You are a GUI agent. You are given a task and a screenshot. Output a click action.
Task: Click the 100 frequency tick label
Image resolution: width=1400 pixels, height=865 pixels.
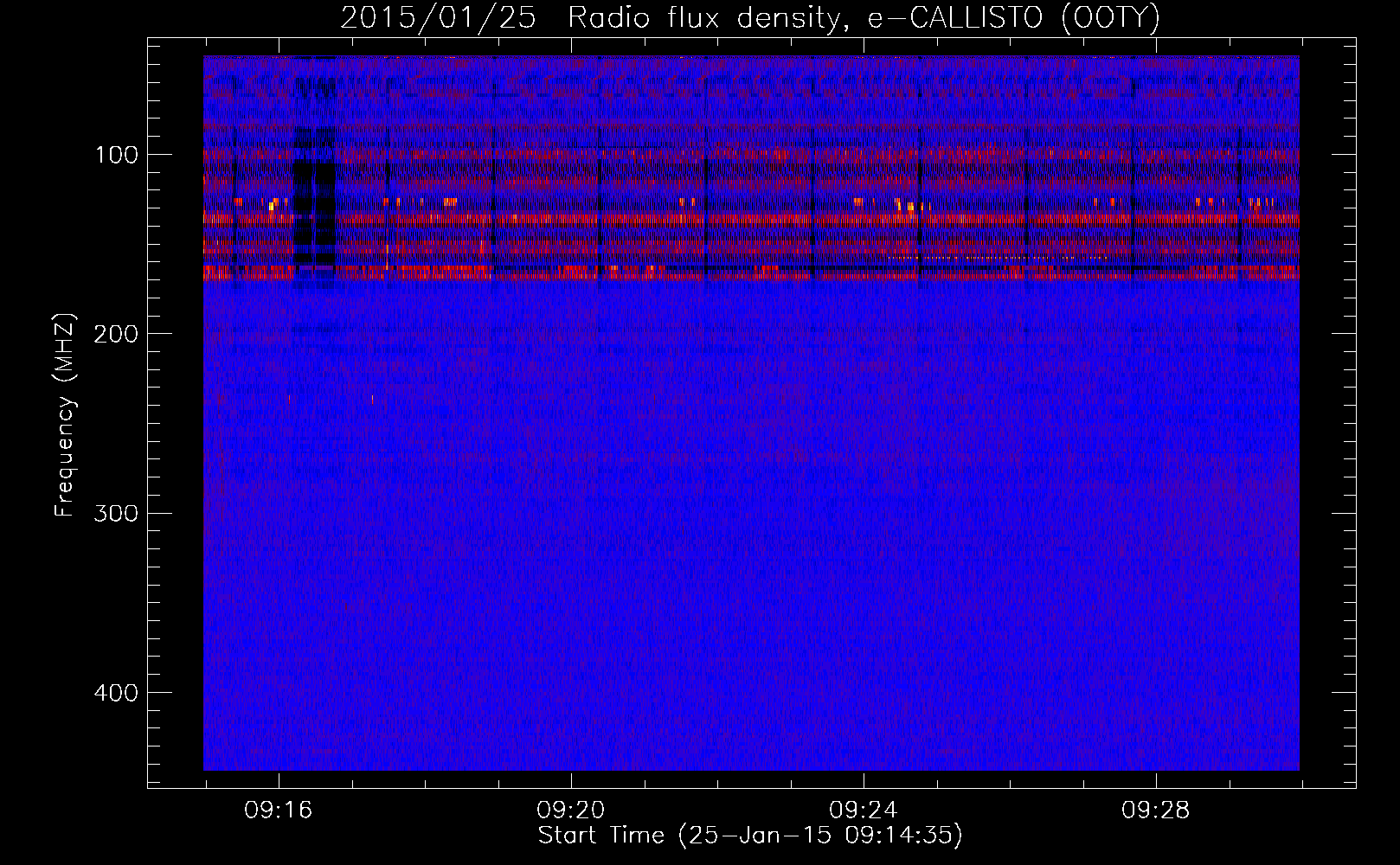coord(117,155)
